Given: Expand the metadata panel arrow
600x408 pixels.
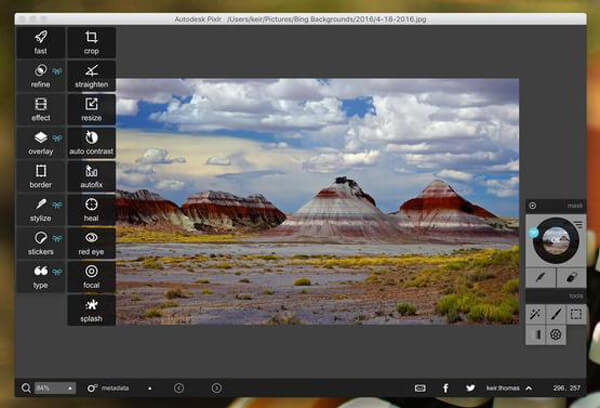Looking at the screenshot, I should (x=150, y=387).
